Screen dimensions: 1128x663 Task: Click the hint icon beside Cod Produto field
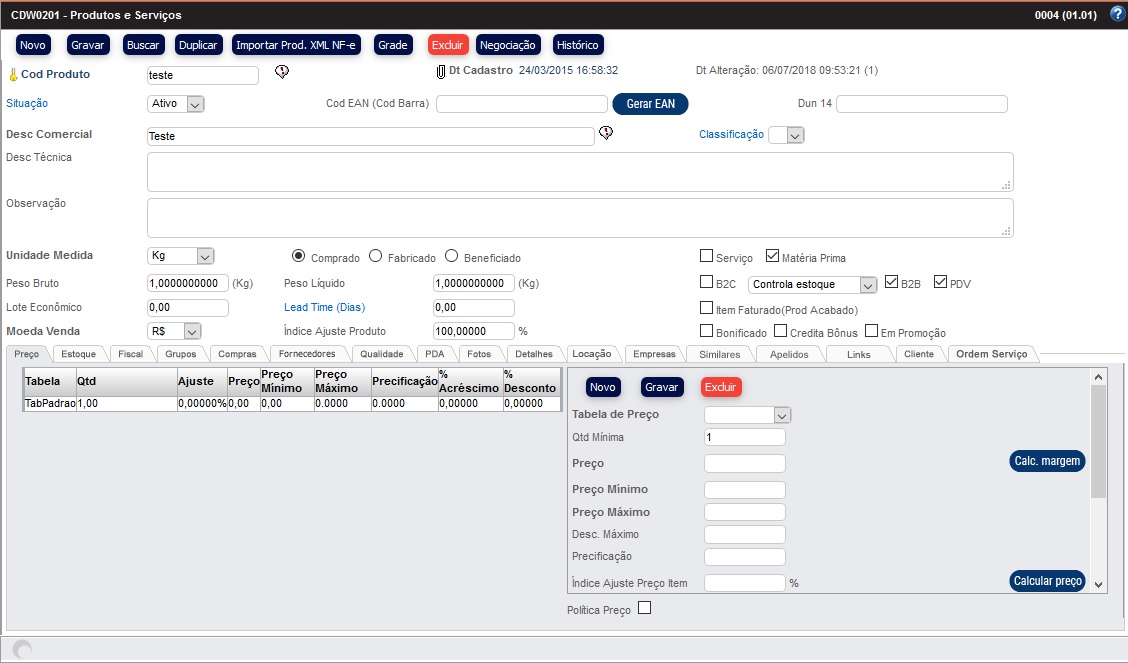pos(281,72)
